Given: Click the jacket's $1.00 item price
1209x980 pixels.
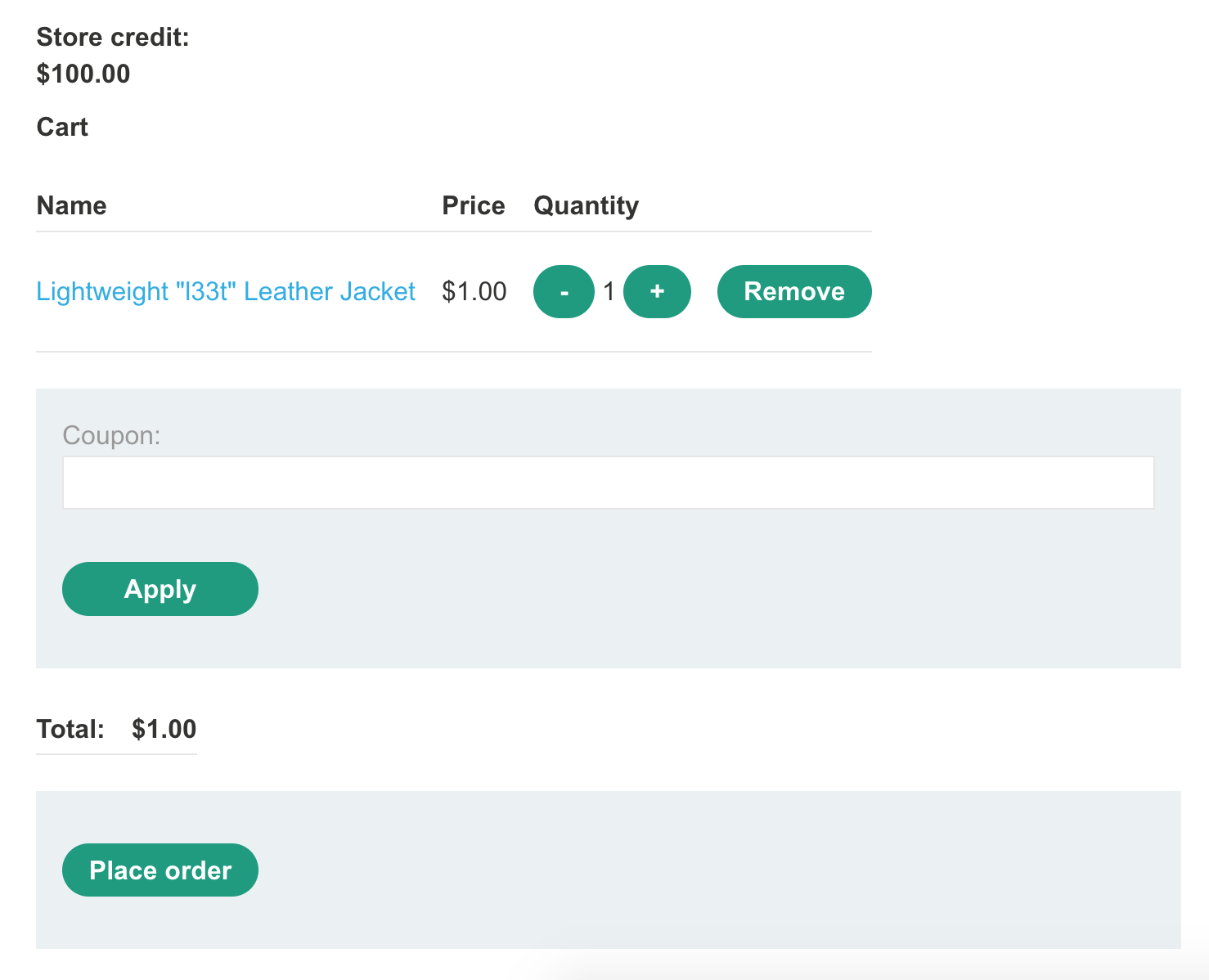Looking at the screenshot, I should coord(474,292).
